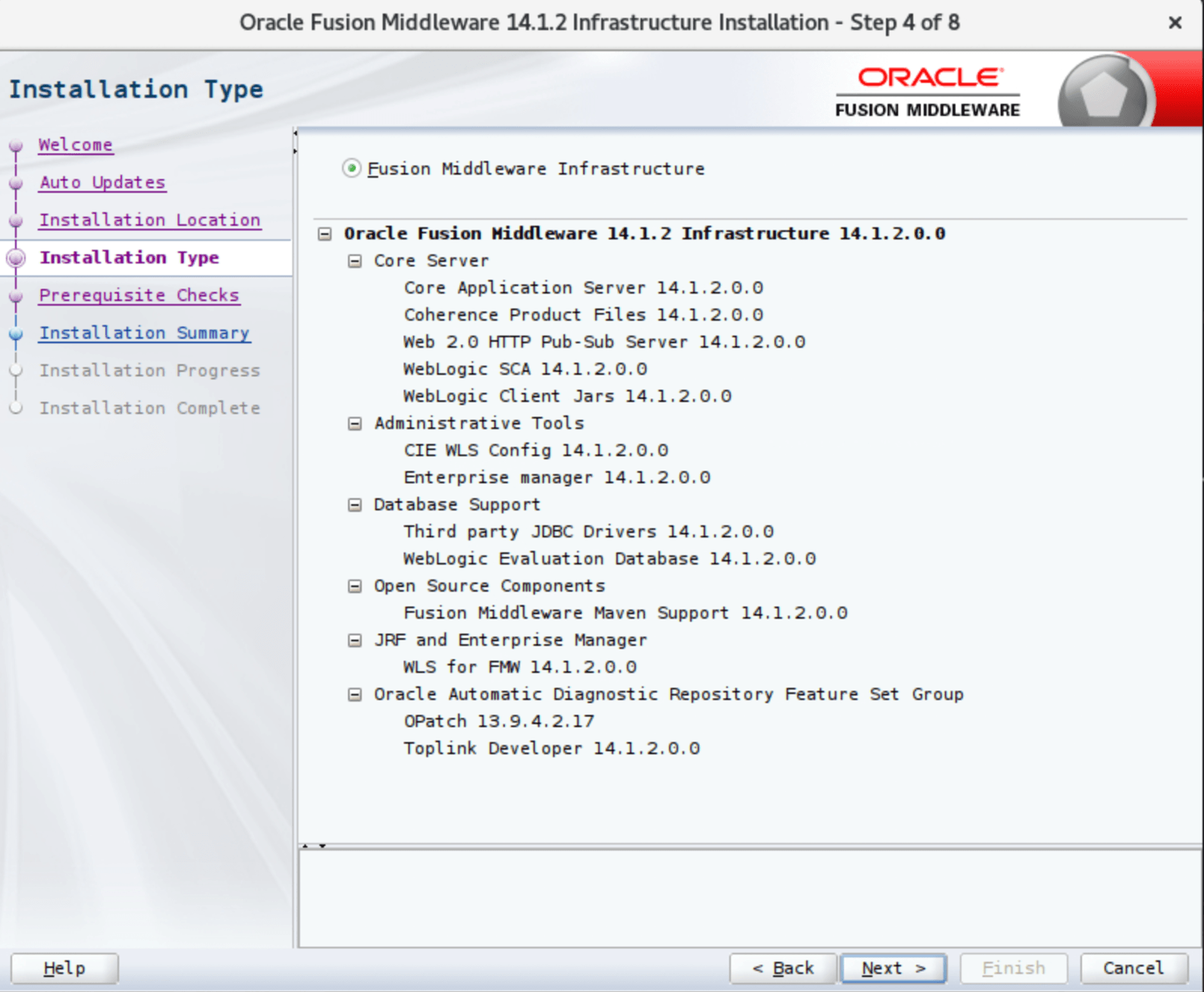Click the Help button
The width and height of the screenshot is (1204, 992).
64,968
